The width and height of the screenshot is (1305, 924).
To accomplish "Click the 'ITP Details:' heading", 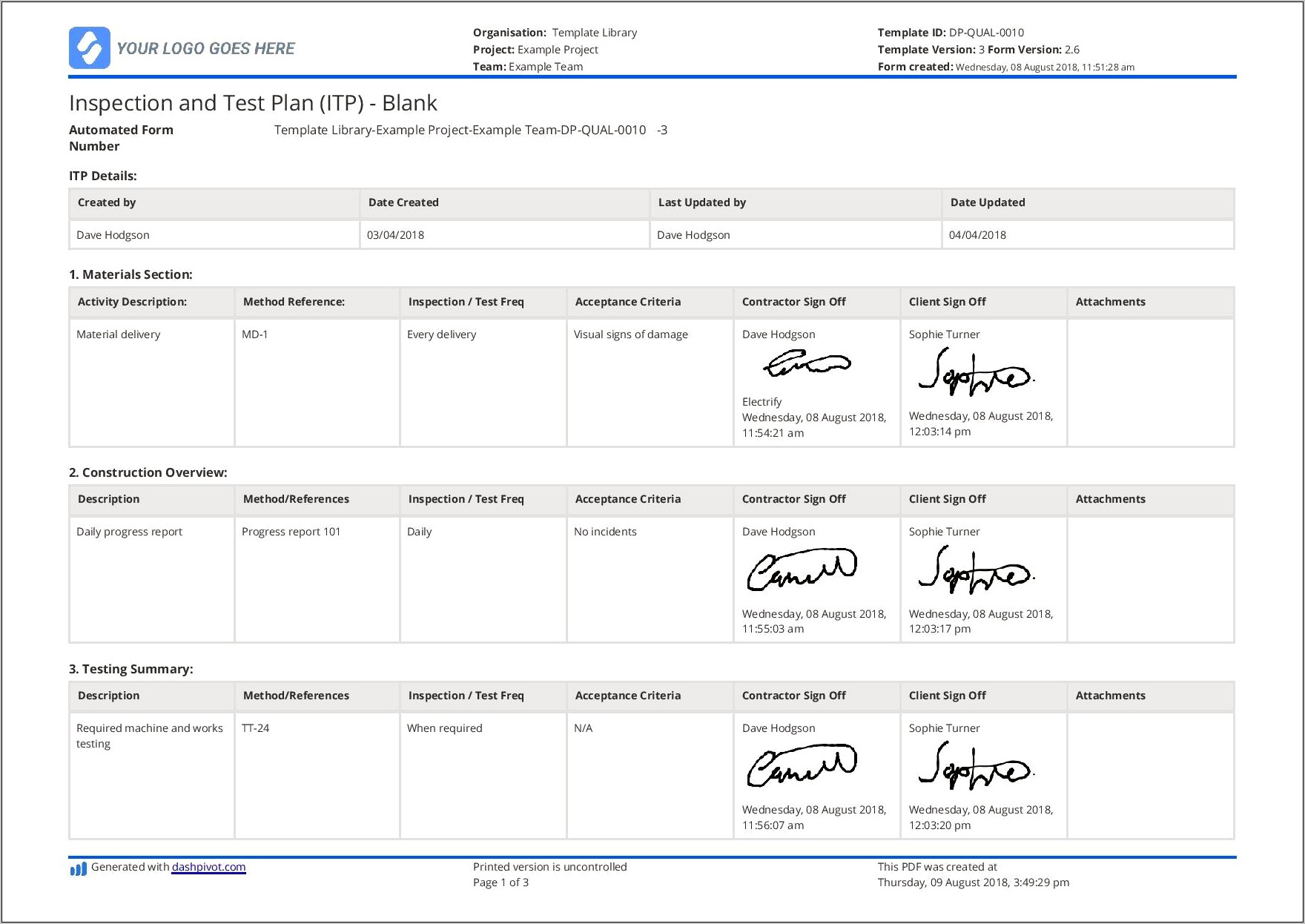I will [x=103, y=176].
